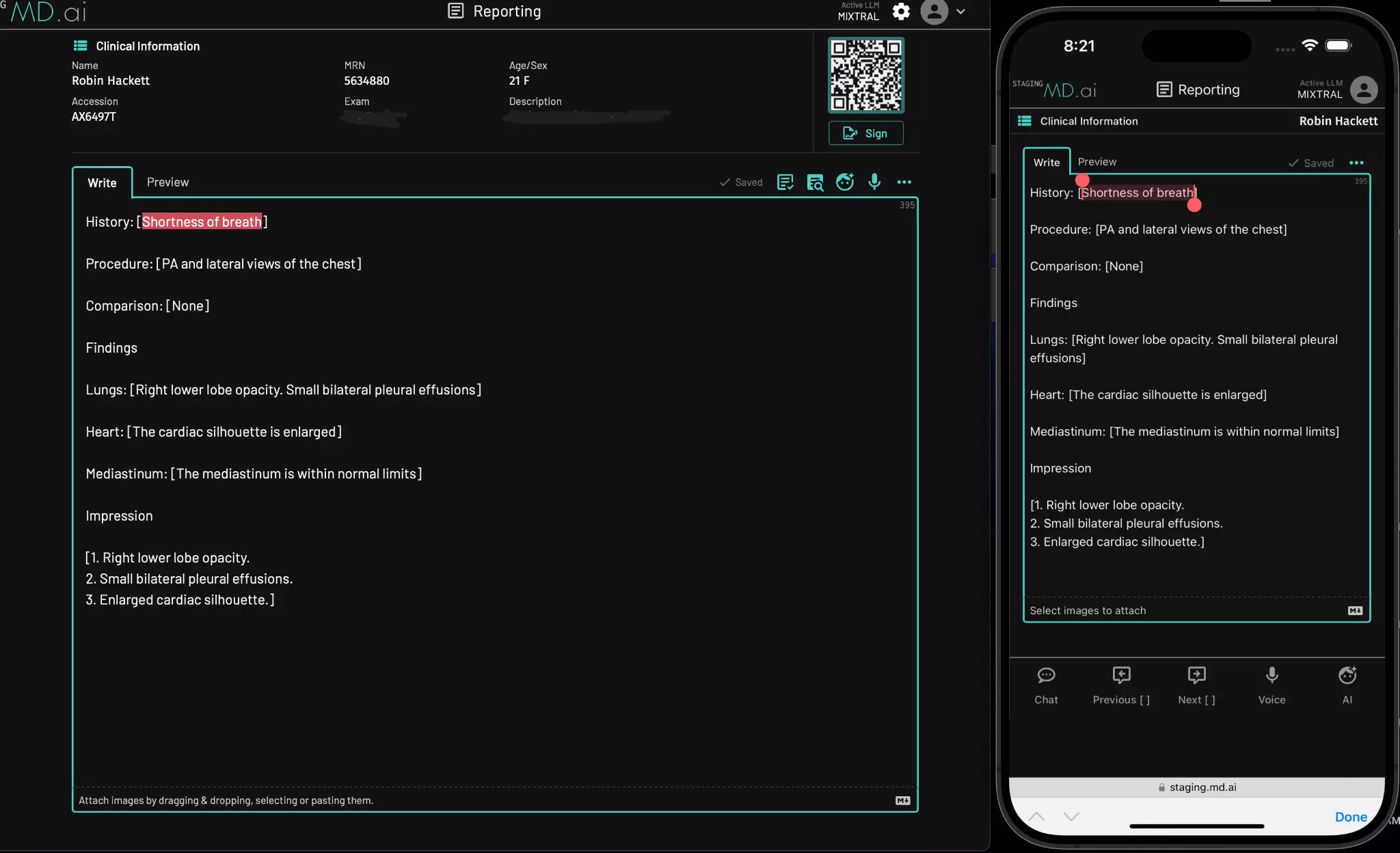The height and width of the screenshot is (853, 1400).
Task: Click the QR code image
Action: click(x=866, y=75)
